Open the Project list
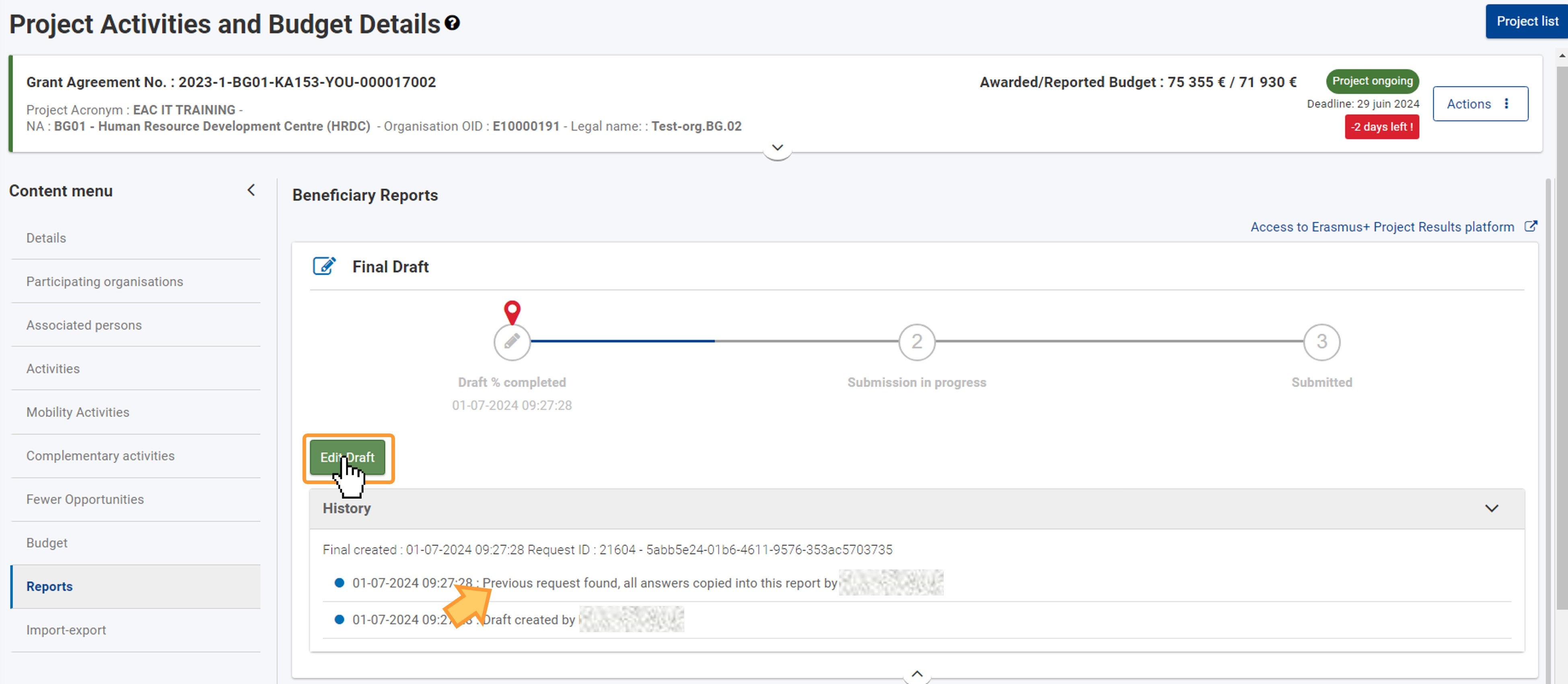The image size is (1568, 684). 1527,21
